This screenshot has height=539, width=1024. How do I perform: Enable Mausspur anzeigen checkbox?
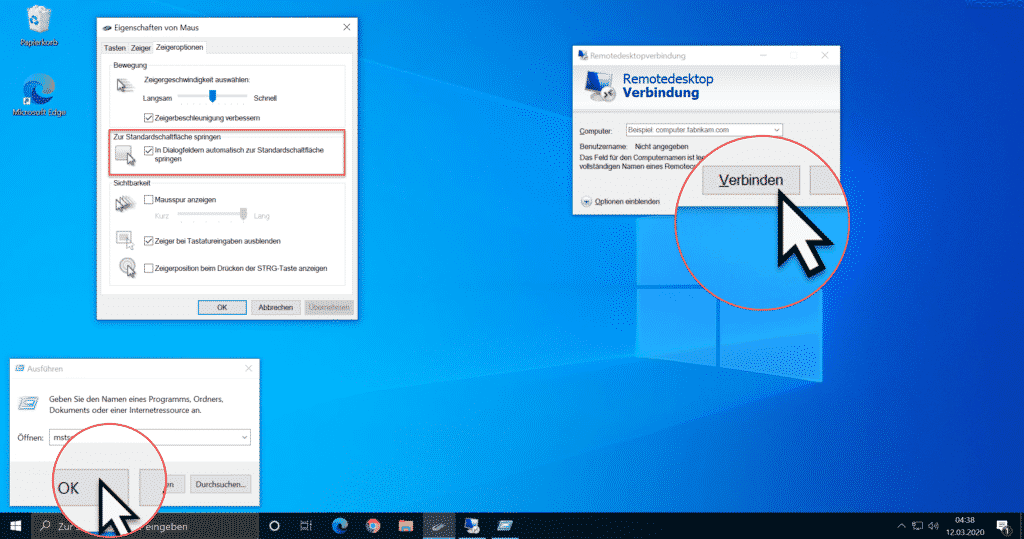click(x=148, y=200)
